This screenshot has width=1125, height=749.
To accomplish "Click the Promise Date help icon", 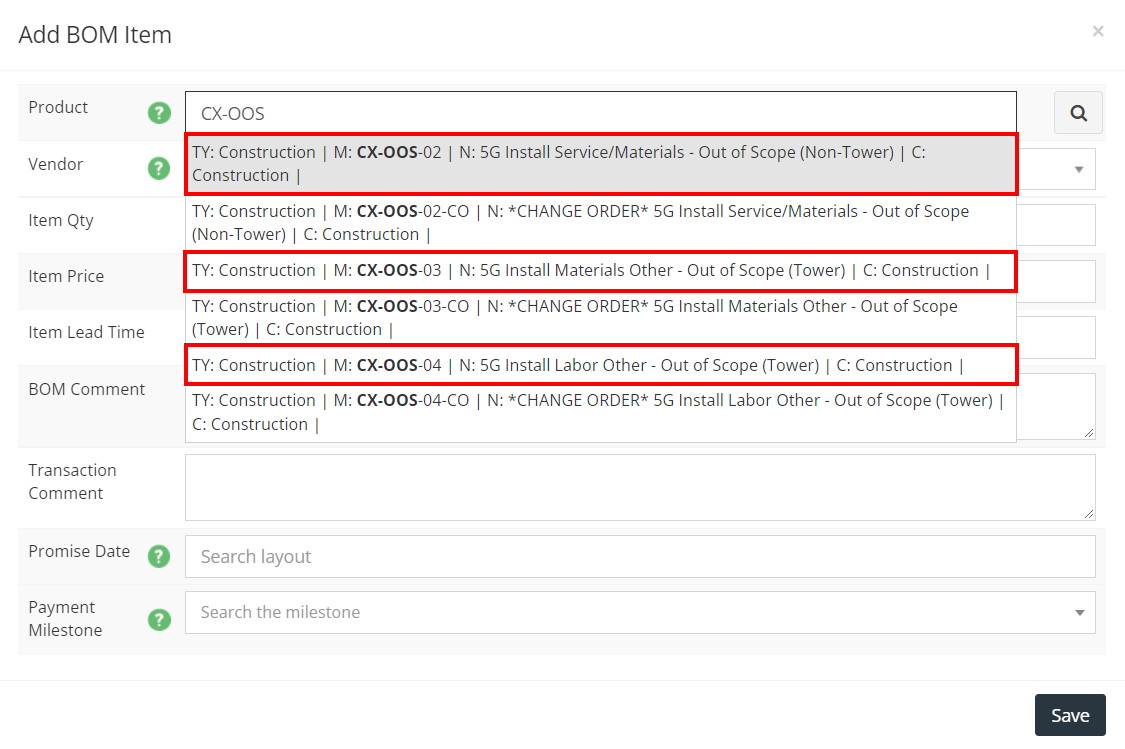I will (159, 556).
